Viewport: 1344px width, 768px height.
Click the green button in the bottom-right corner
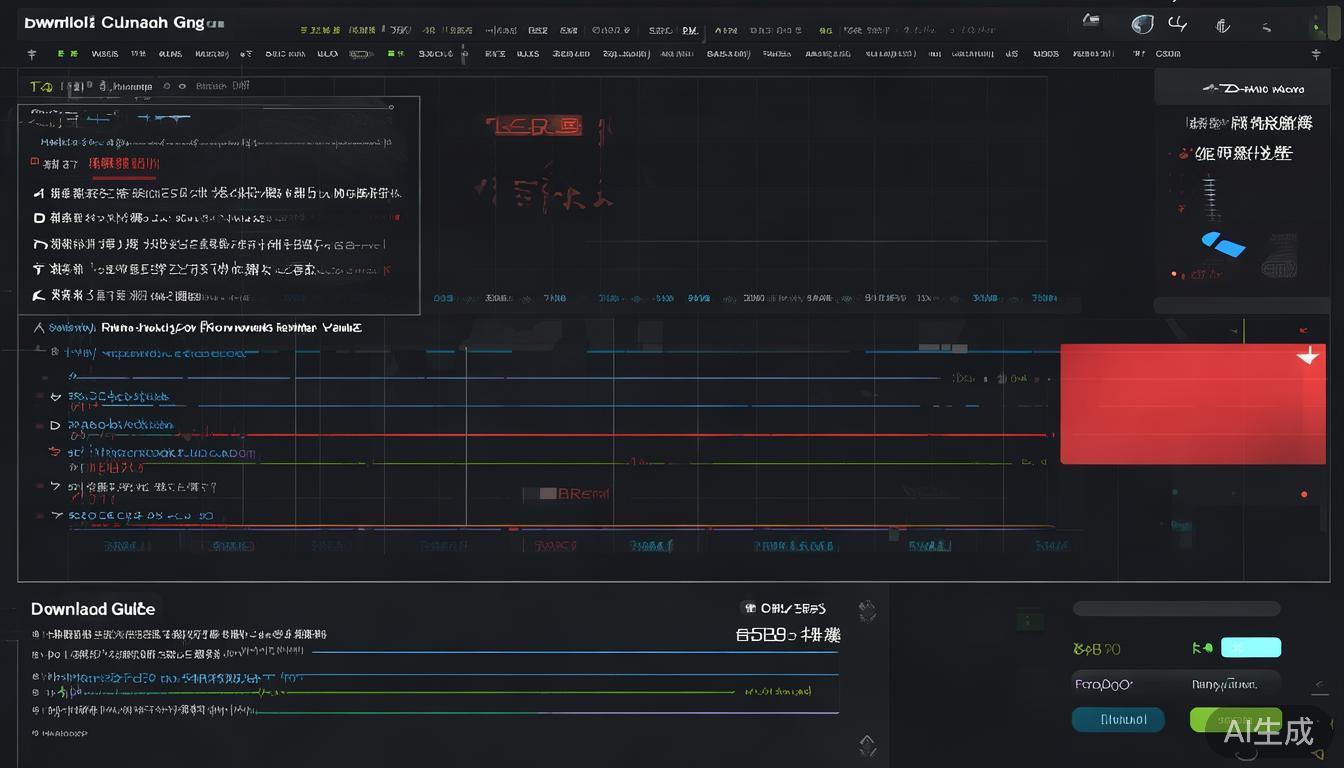(1235, 719)
